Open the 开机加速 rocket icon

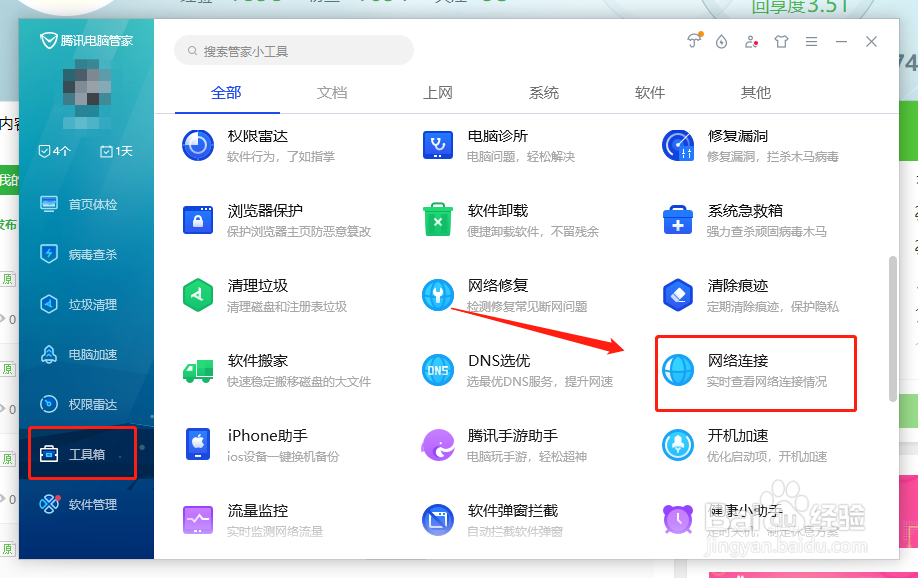[x=678, y=445]
